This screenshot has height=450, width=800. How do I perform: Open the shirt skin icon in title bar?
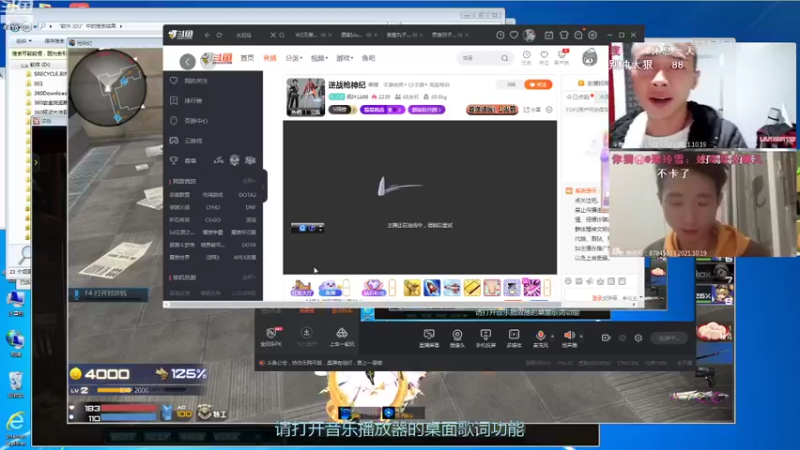tap(564, 35)
